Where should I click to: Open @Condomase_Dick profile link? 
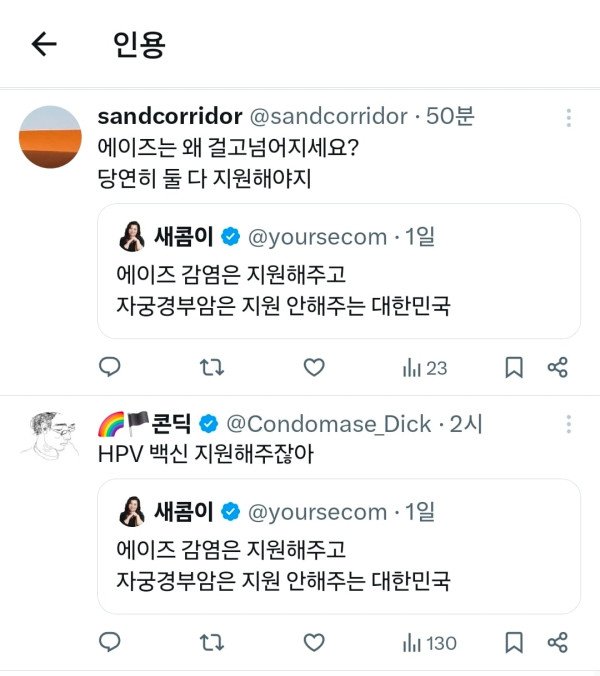click(x=330, y=424)
